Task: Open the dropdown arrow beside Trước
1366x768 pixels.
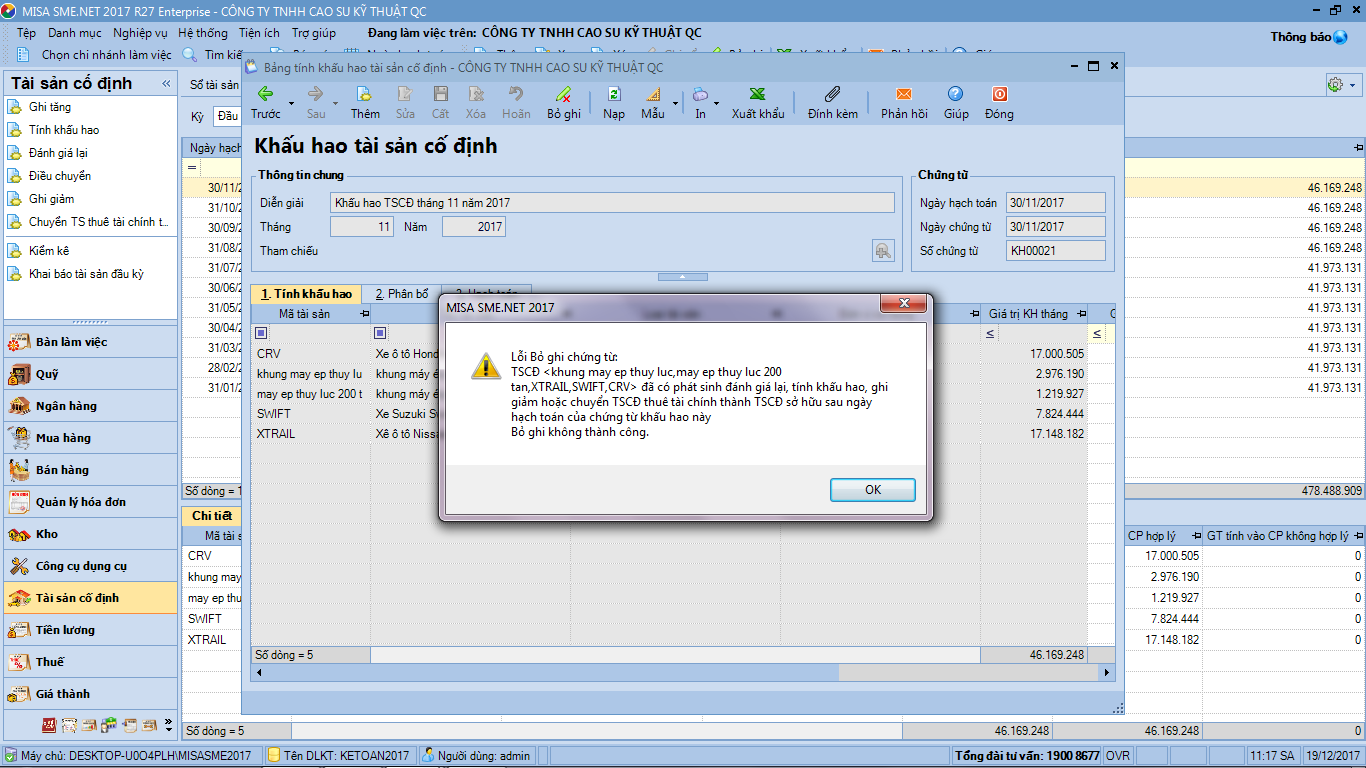Action: point(291,103)
